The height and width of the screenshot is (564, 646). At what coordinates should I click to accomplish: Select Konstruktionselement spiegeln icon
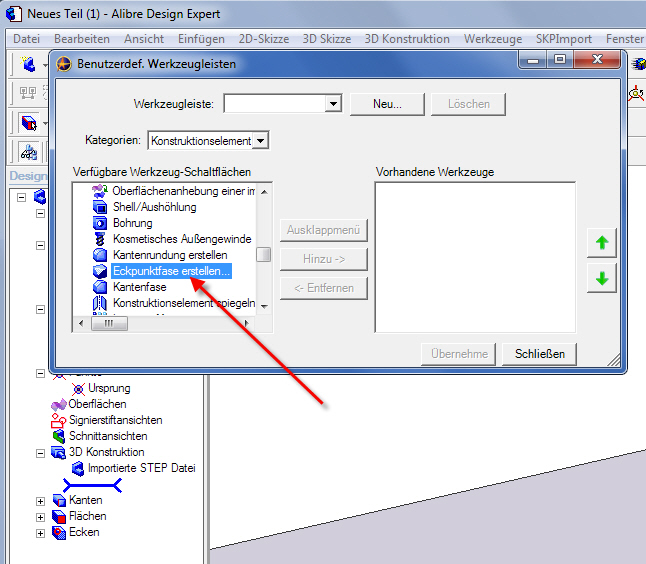point(100,303)
